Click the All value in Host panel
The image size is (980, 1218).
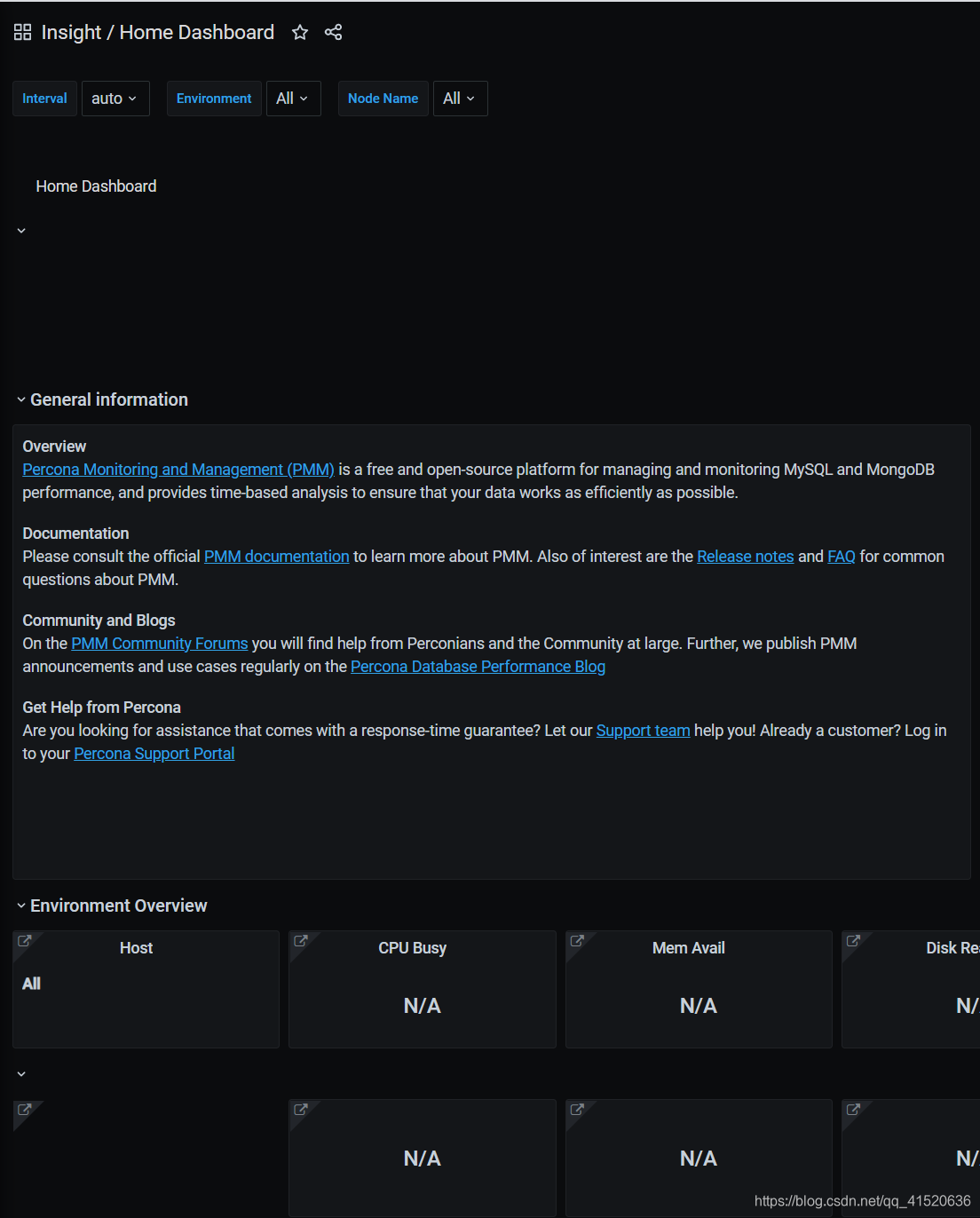pos(32,984)
